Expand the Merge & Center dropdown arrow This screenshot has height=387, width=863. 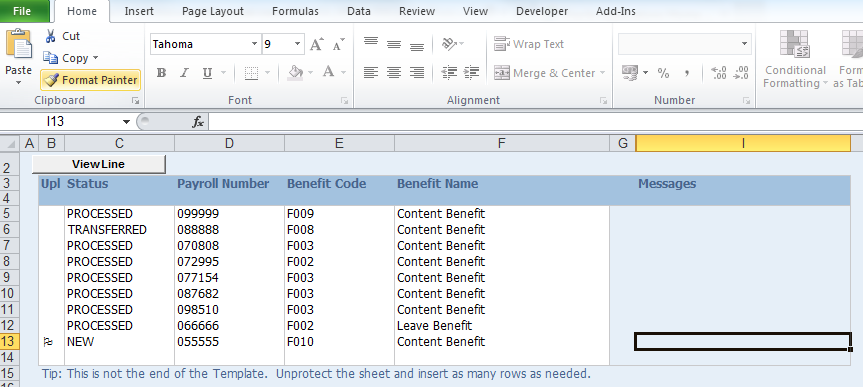tap(602, 73)
